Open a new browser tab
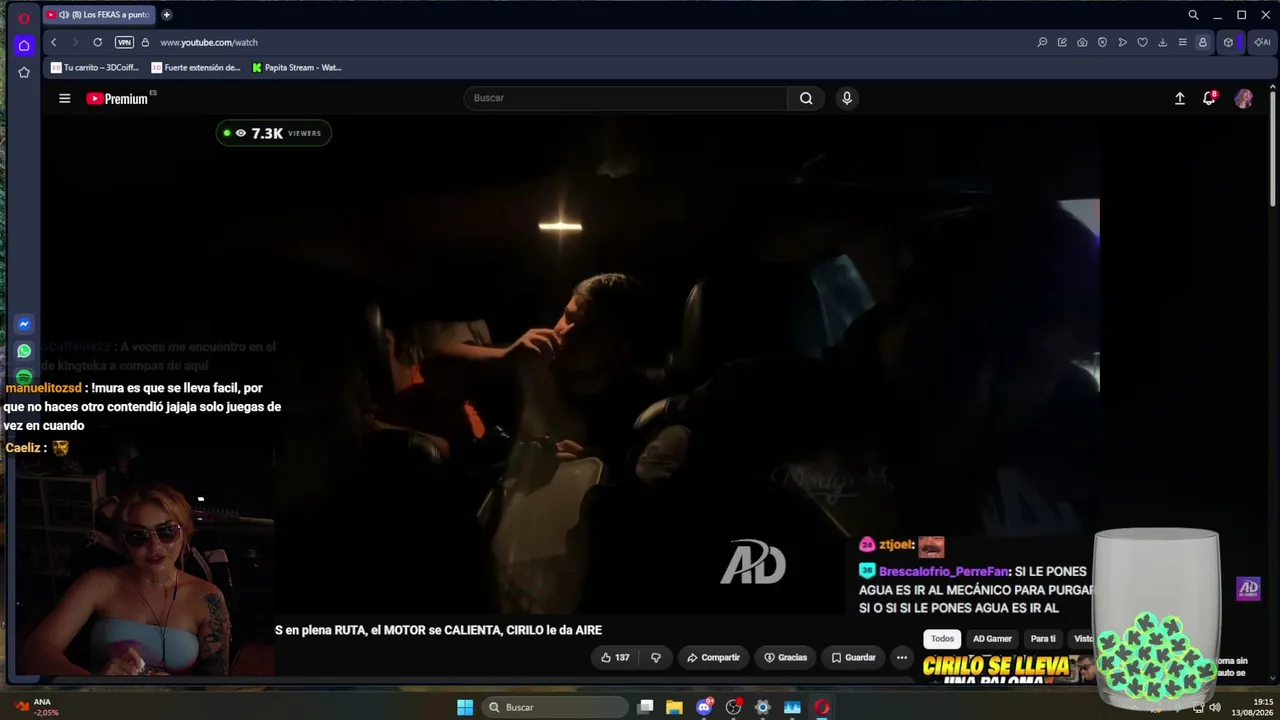 point(166,15)
